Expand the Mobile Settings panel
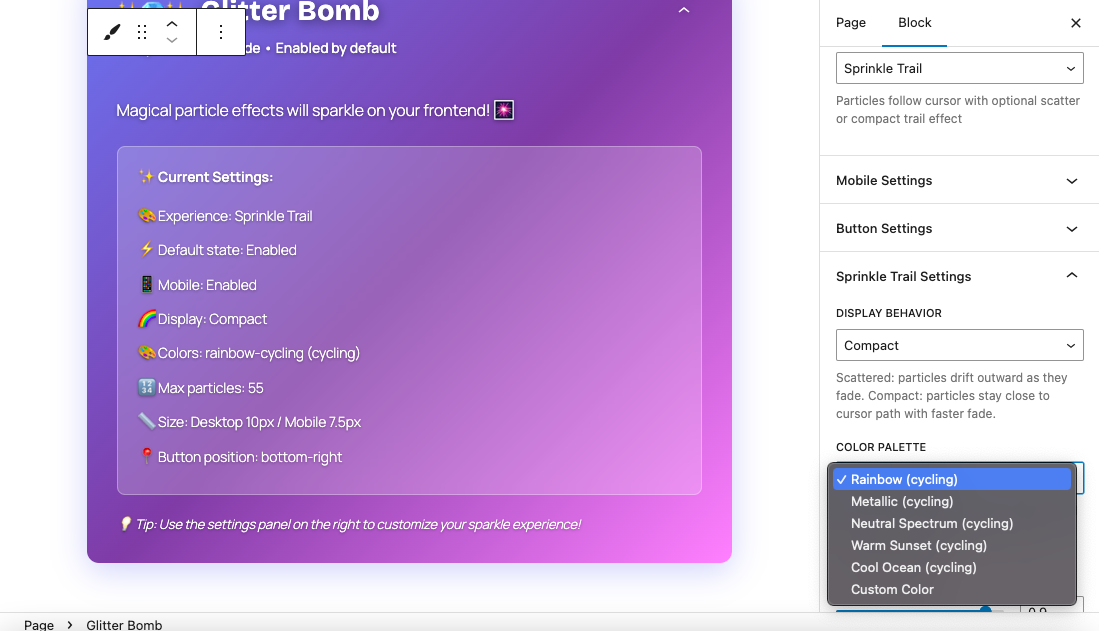Image resolution: width=1099 pixels, height=631 pixels. [x=958, y=181]
